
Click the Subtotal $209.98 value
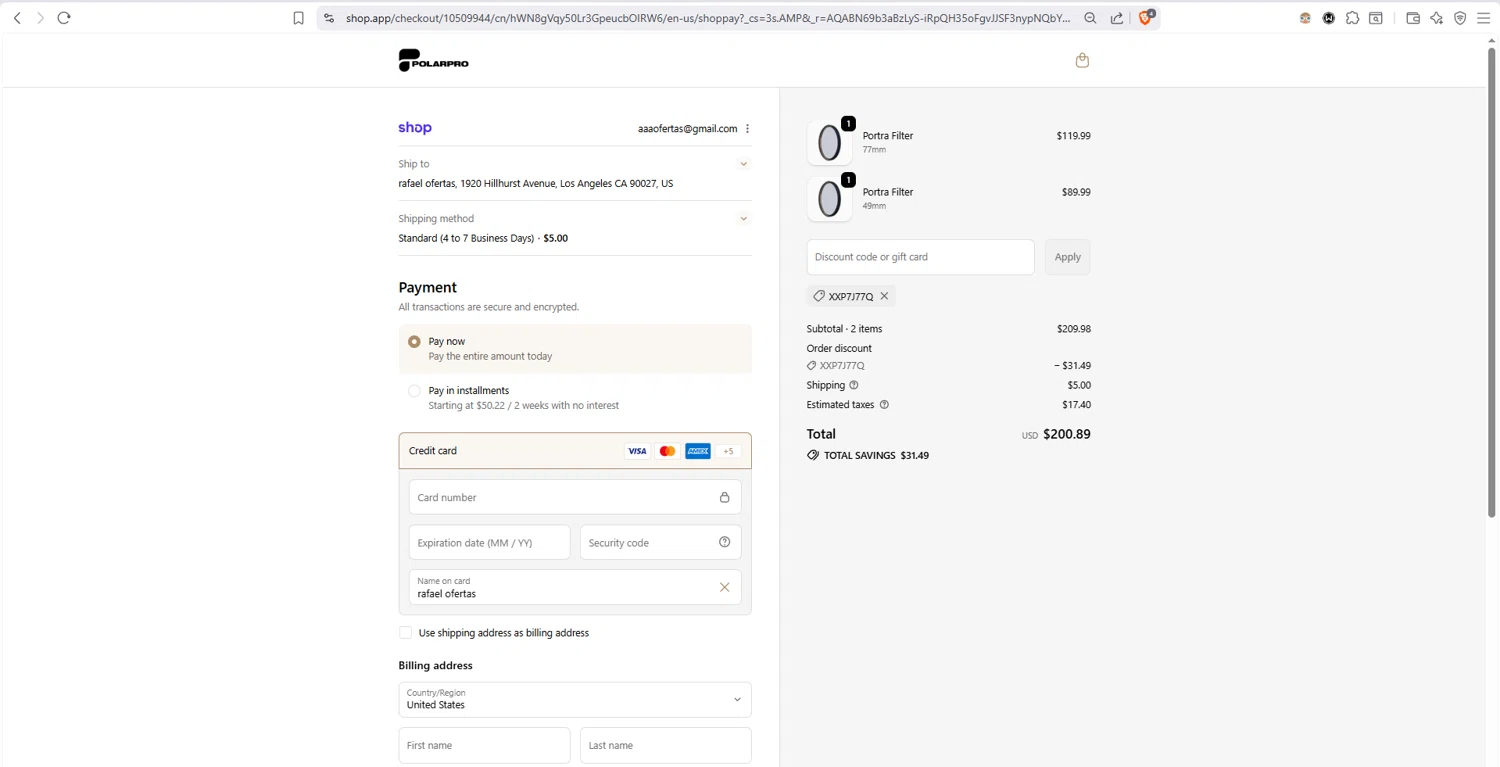tap(1074, 329)
